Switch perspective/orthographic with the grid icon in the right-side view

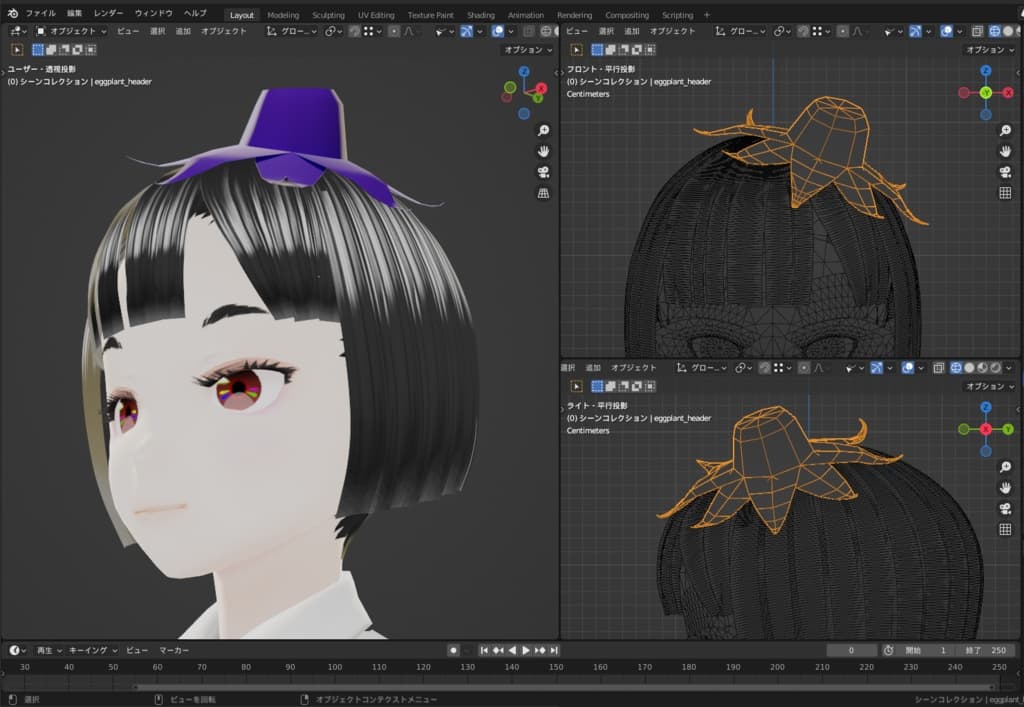click(x=1005, y=529)
